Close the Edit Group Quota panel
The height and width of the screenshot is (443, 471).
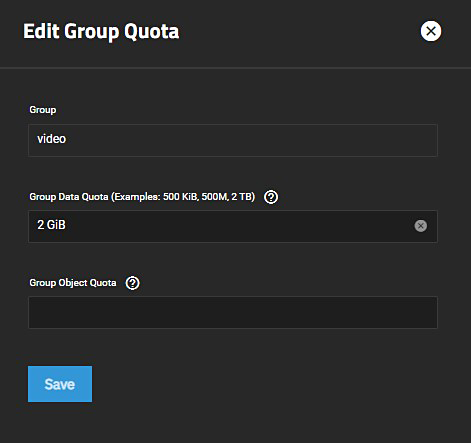tap(431, 31)
